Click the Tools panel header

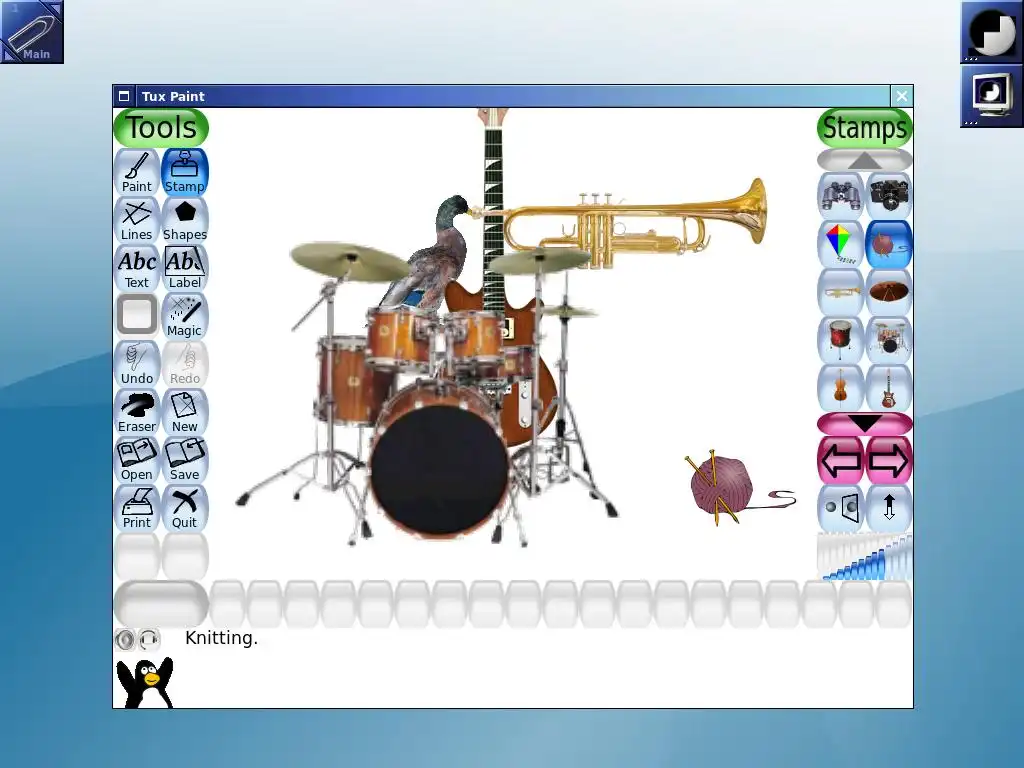161,127
